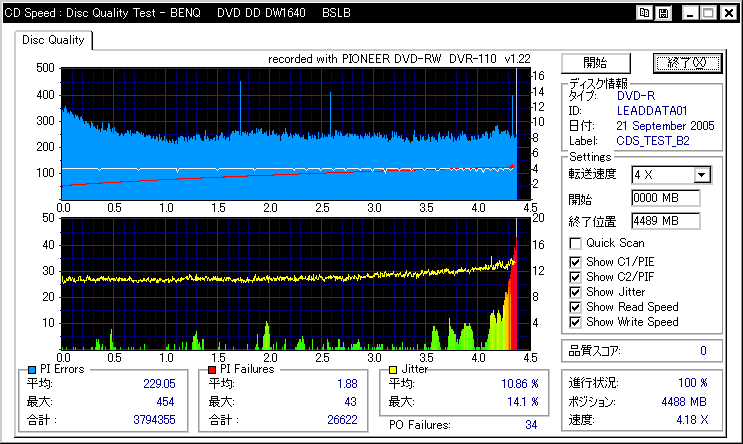Enable the Quick Scan checkbox
Image resolution: width=743 pixels, height=444 pixels.
[x=575, y=243]
